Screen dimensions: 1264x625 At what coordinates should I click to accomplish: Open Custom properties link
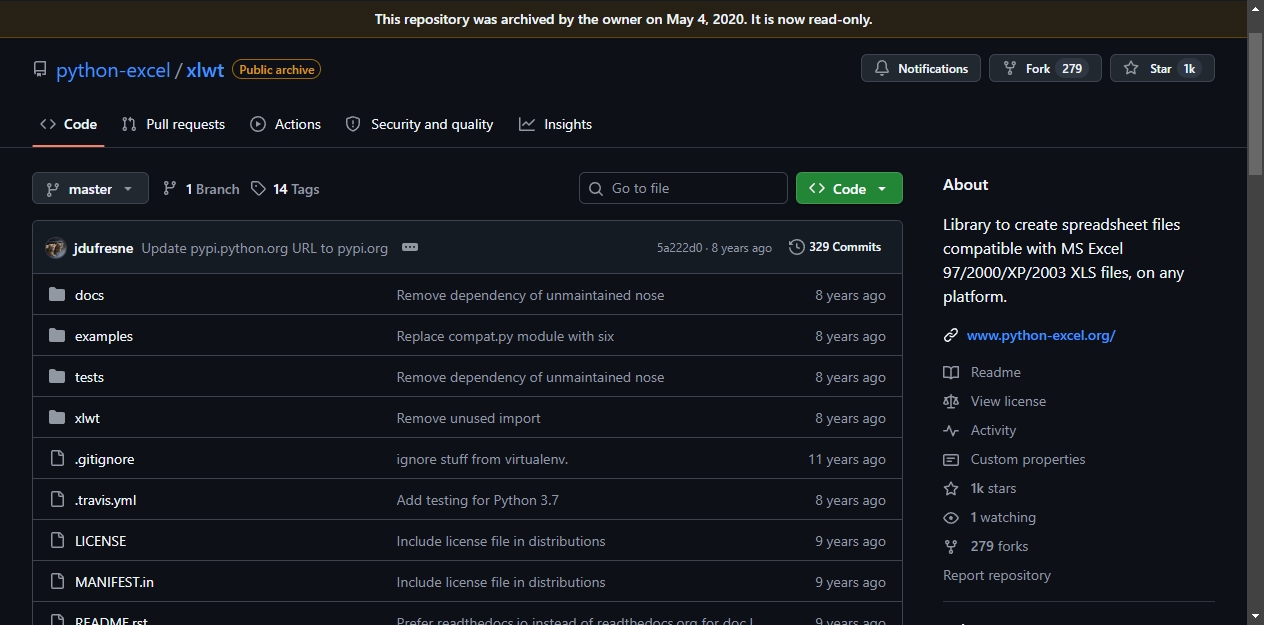[1028, 459]
